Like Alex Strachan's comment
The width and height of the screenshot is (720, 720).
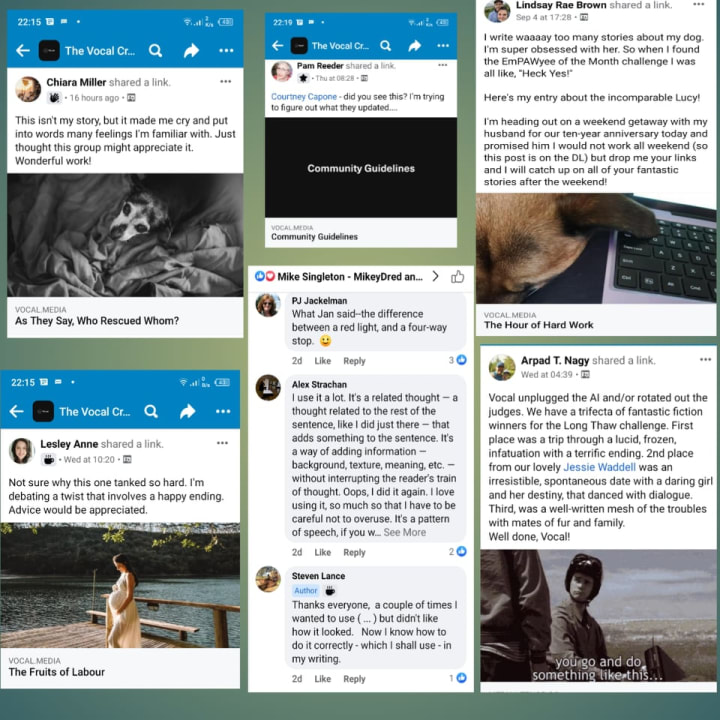(322, 552)
